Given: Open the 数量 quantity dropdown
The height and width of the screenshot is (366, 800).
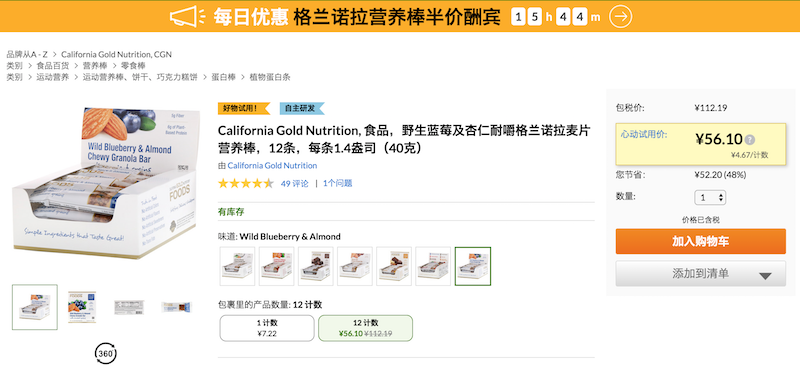Looking at the screenshot, I should pyautogui.click(x=710, y=198).
